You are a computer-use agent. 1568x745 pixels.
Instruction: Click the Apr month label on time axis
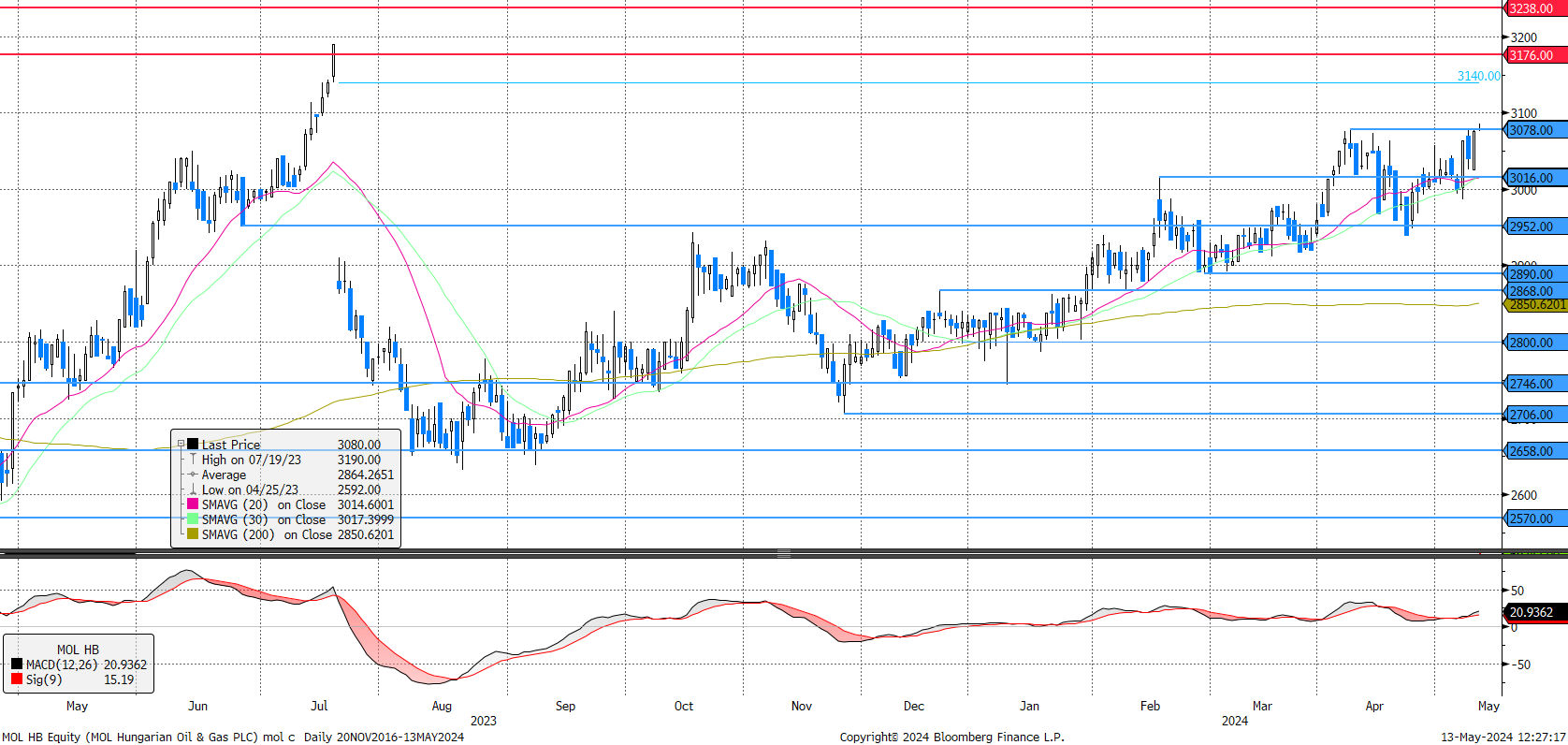[x=1374, y=706]
